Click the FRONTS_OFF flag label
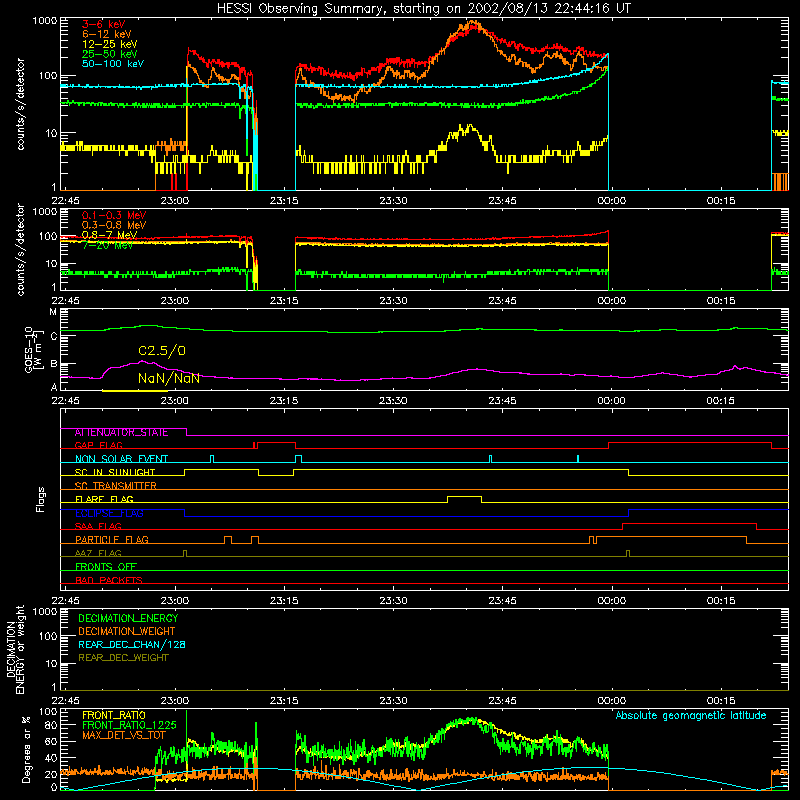Image resolution: width=800 pixels, height=800 pixels. (106, 567)
